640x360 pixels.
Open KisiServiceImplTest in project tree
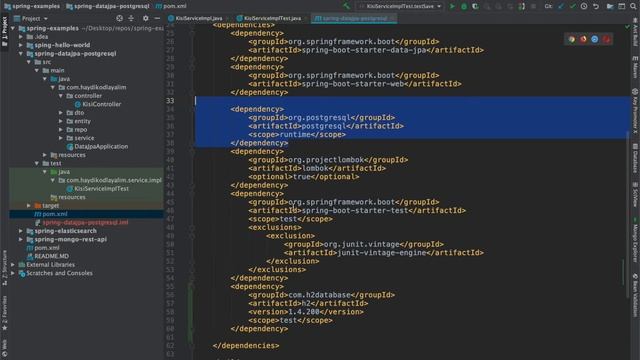tap(102, 189)
